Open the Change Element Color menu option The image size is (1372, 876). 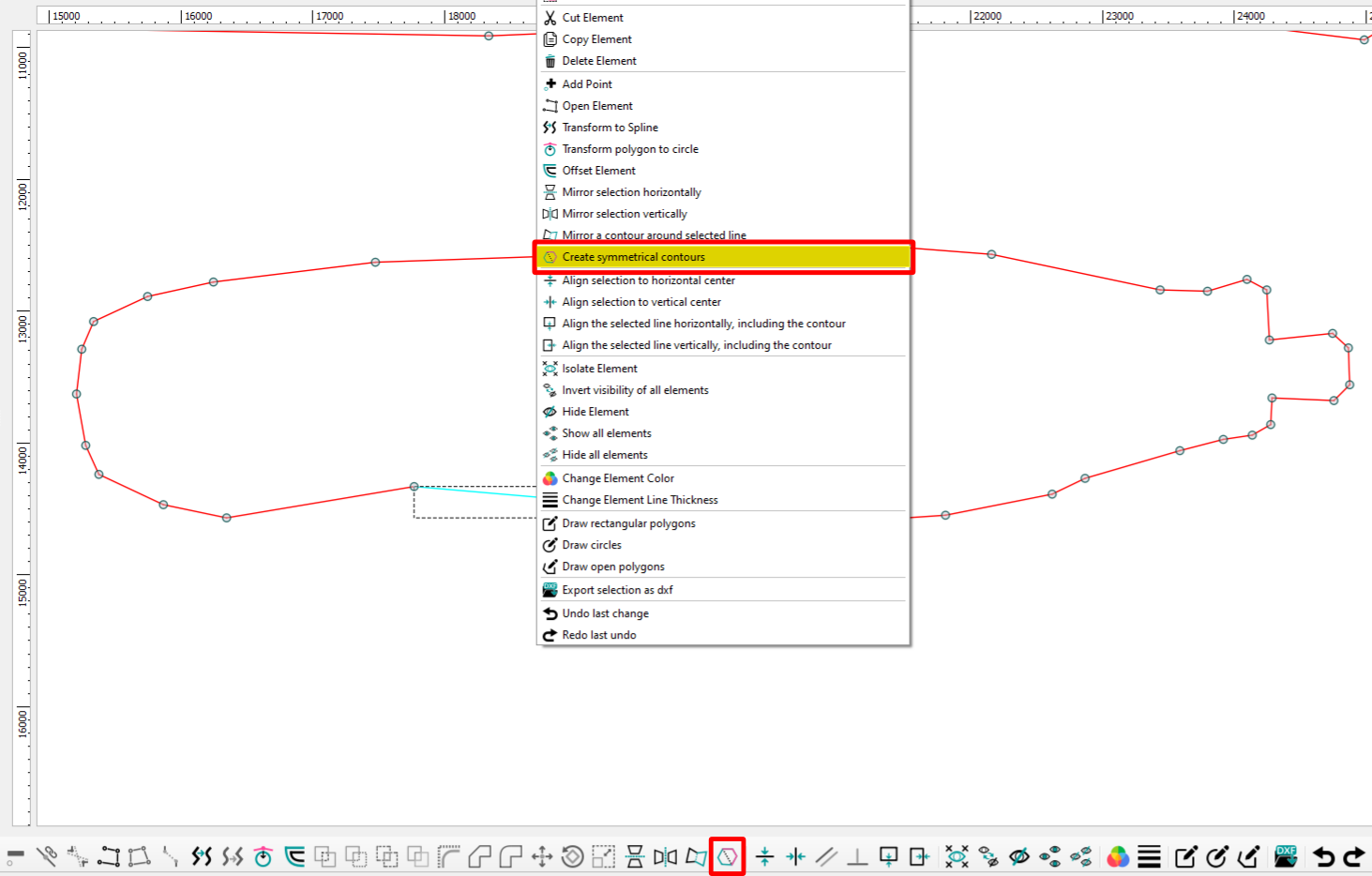coord(618,478)
